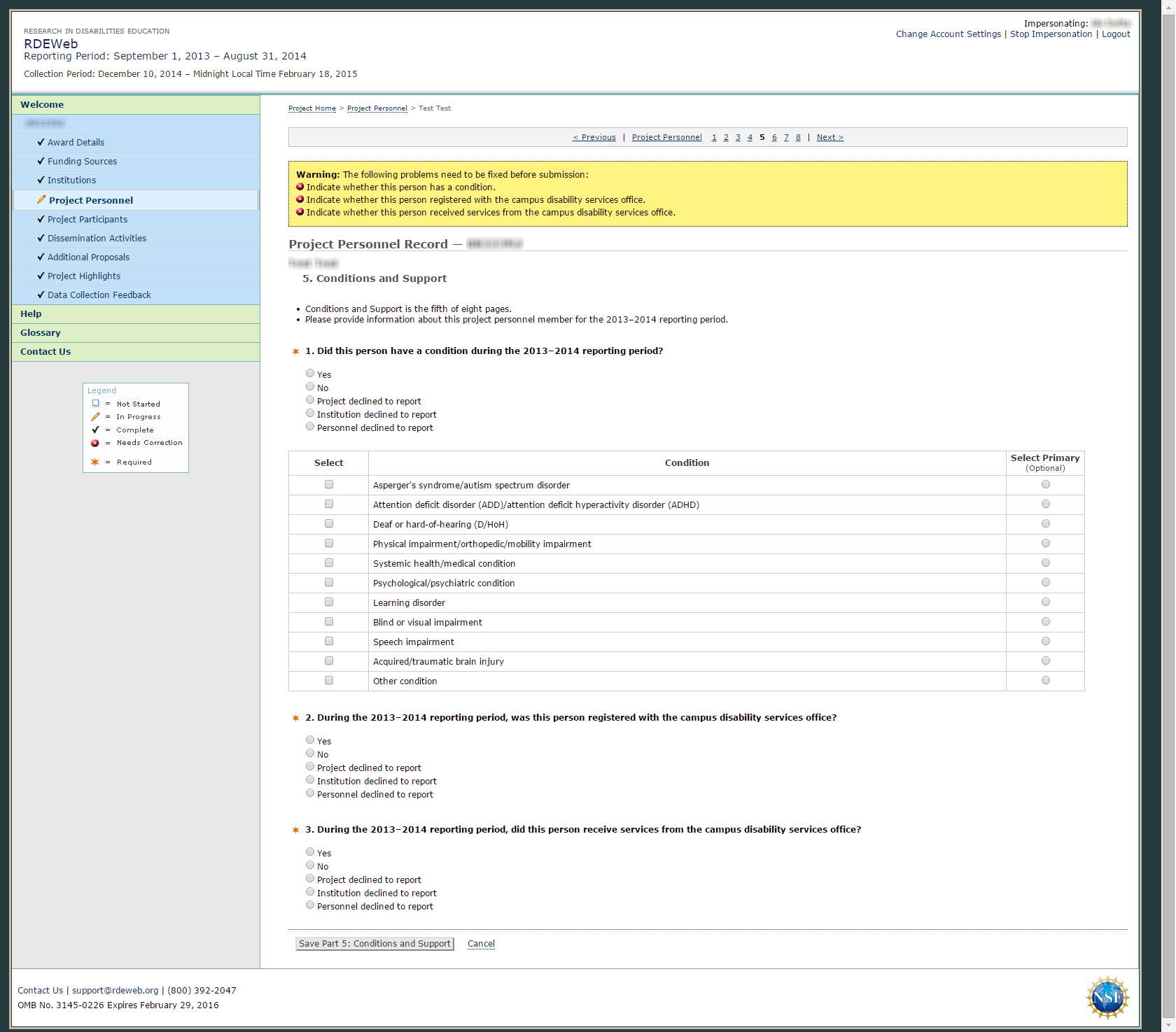Save Part 5: Conditions and Support
This screenshot has width=1176, height=1032.
pyautogui.click(x=374, y=944)
